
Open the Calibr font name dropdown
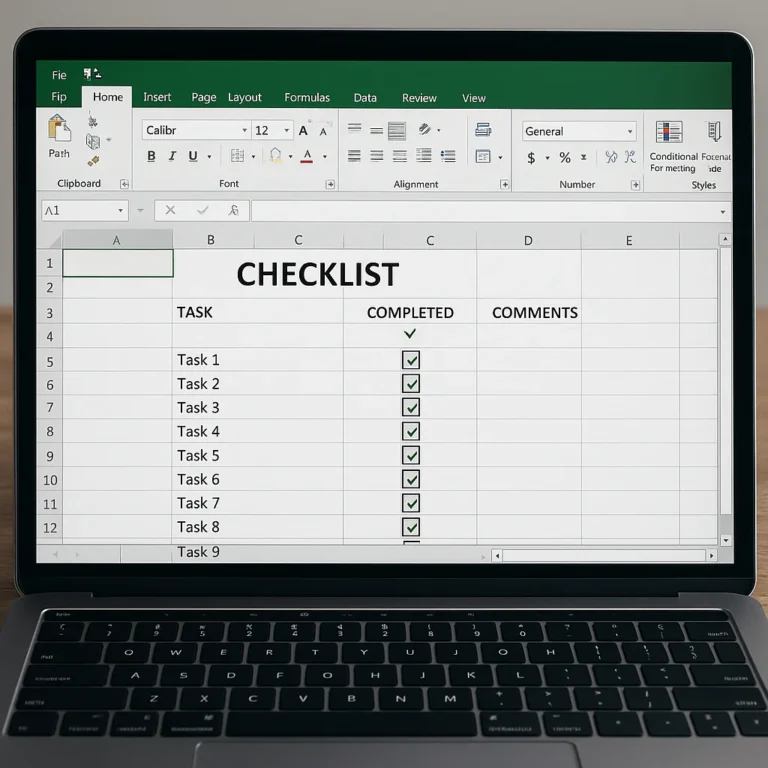tap(244, 130)
